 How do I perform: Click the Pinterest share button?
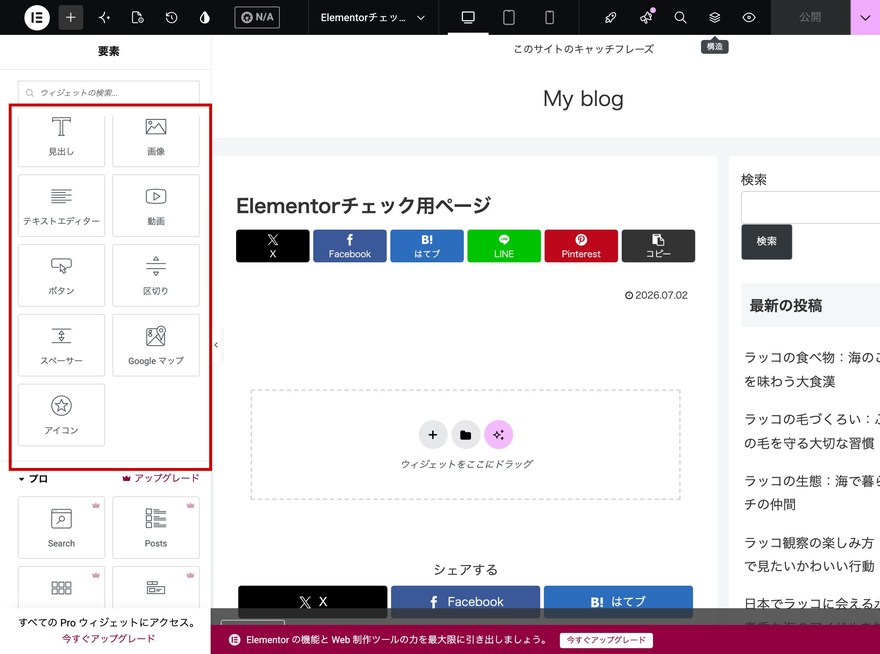click(x=581, y=246)
